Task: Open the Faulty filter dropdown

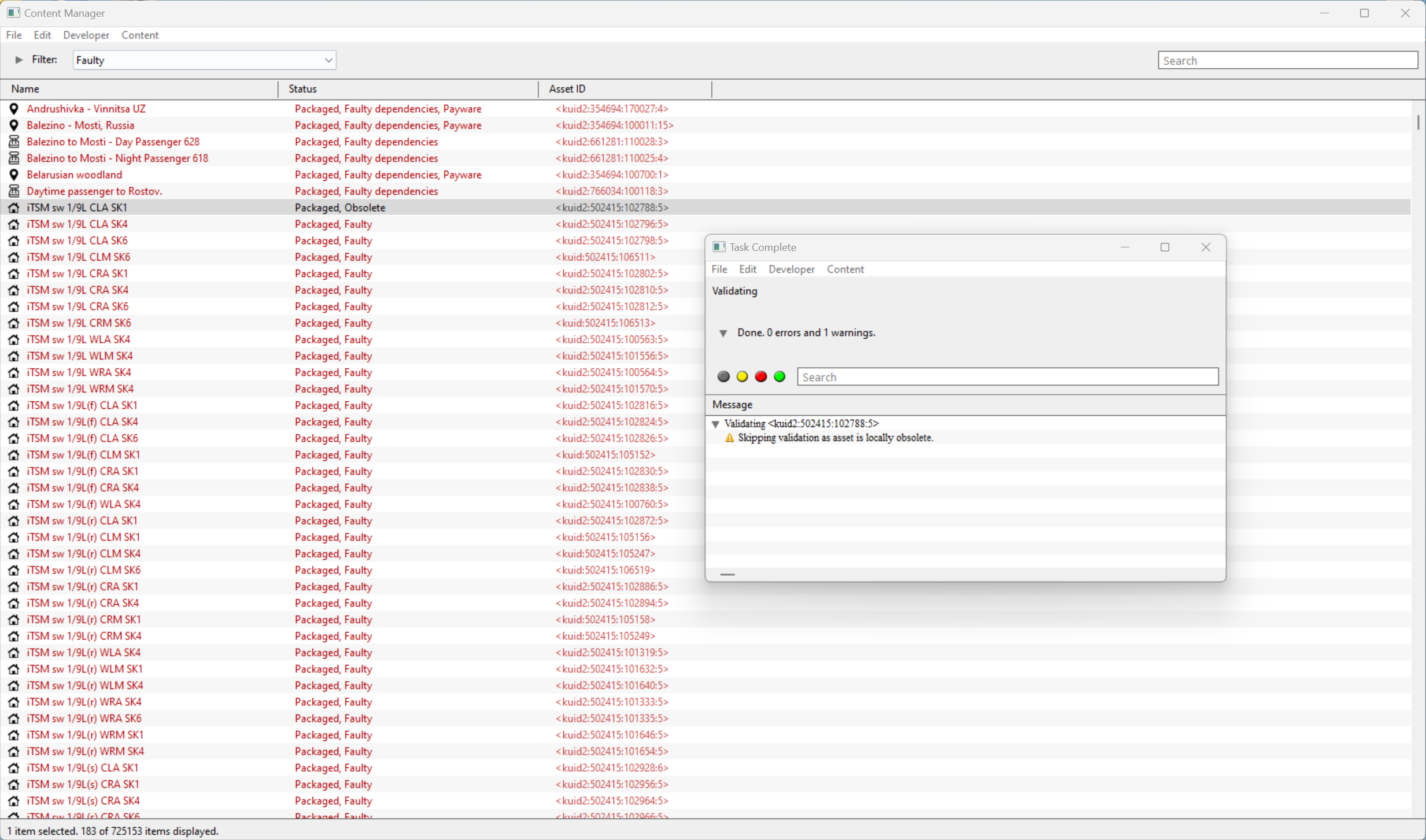Action: [328, 60]
